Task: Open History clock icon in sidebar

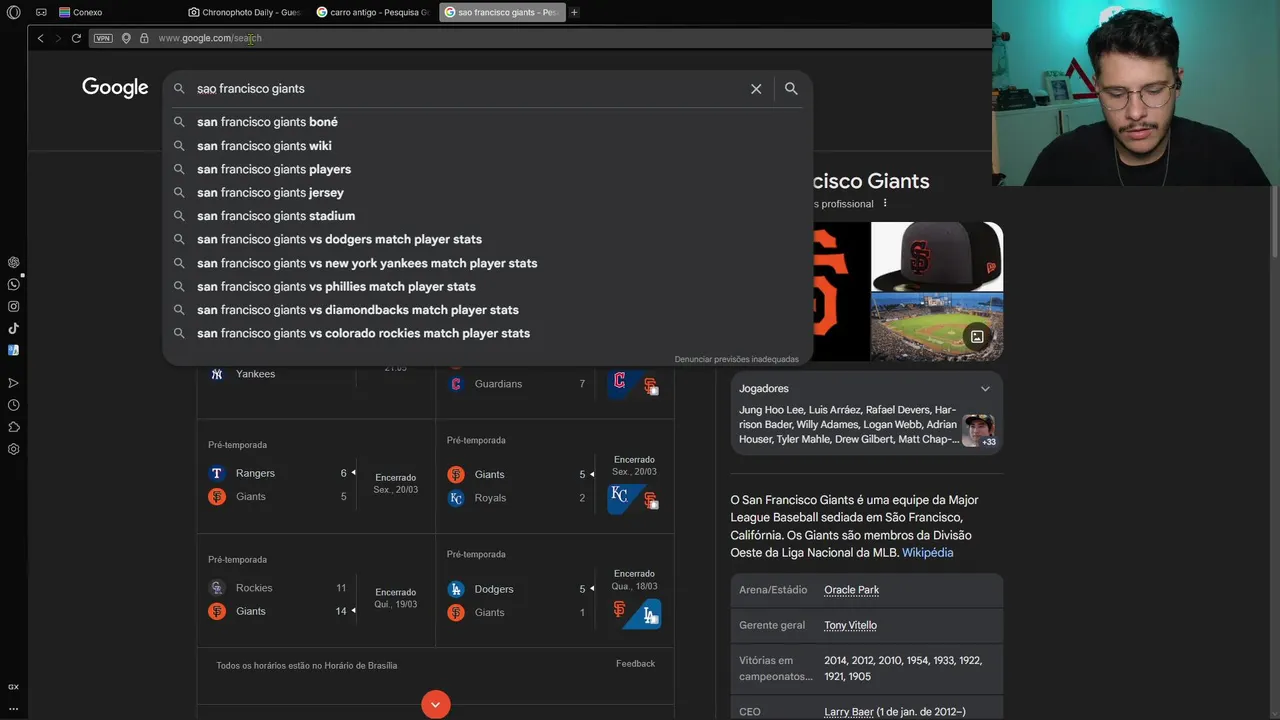Action: click(13, 405)
